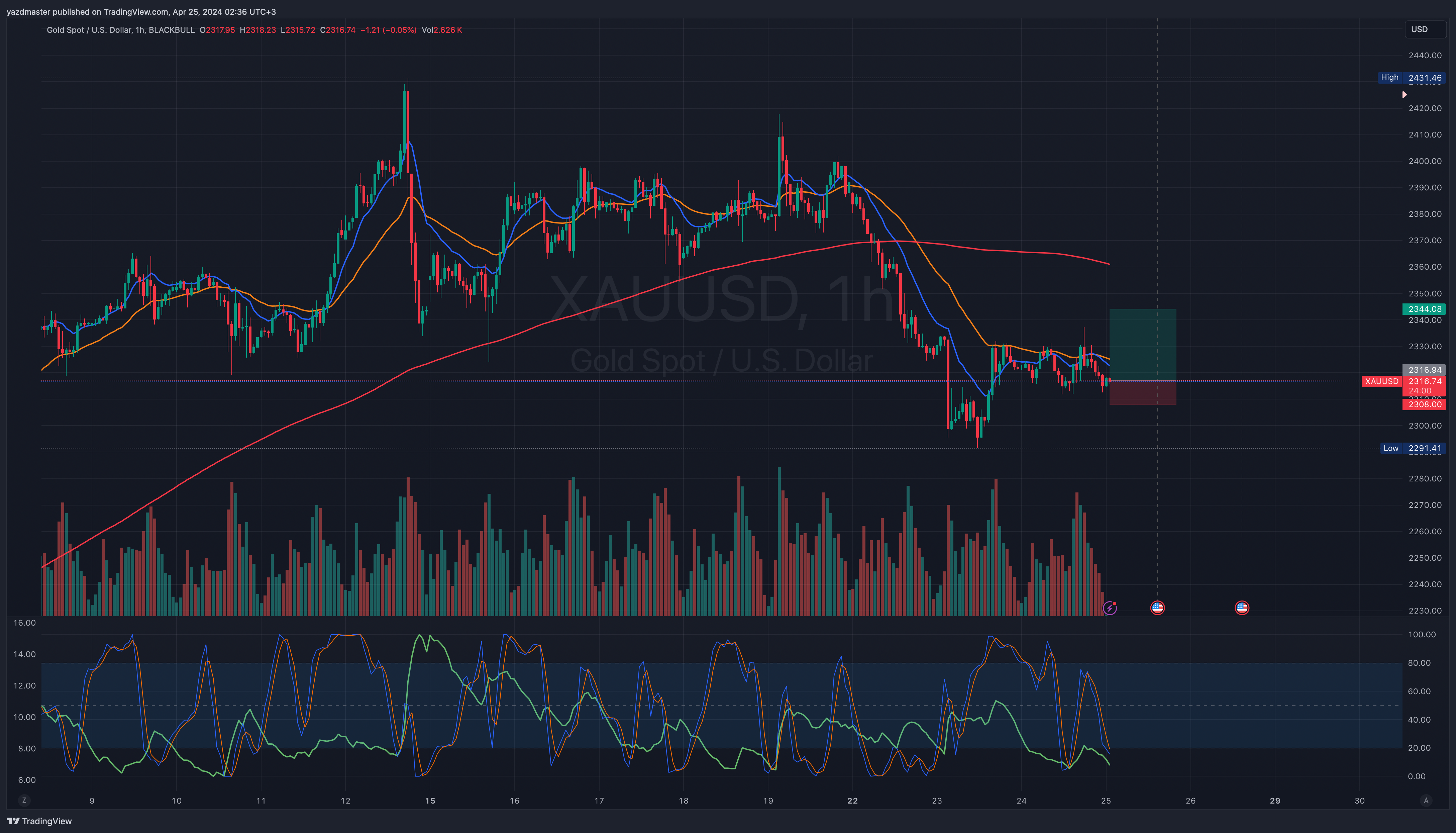The height and width of the screenshot is (833, 1456).
Task: Click the small arrow marker below High label
Action: coord(1405,95)
